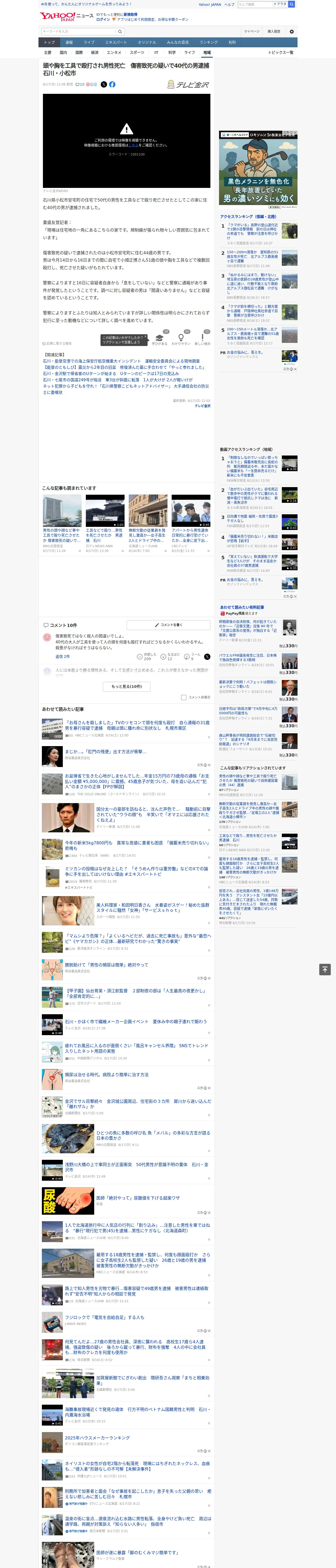The width and height of the screenshot is (336, 1568).
Task: Open the 尿酸 advertisement thumbnail
Action: pyautogui.click(x=68, y=1201)
